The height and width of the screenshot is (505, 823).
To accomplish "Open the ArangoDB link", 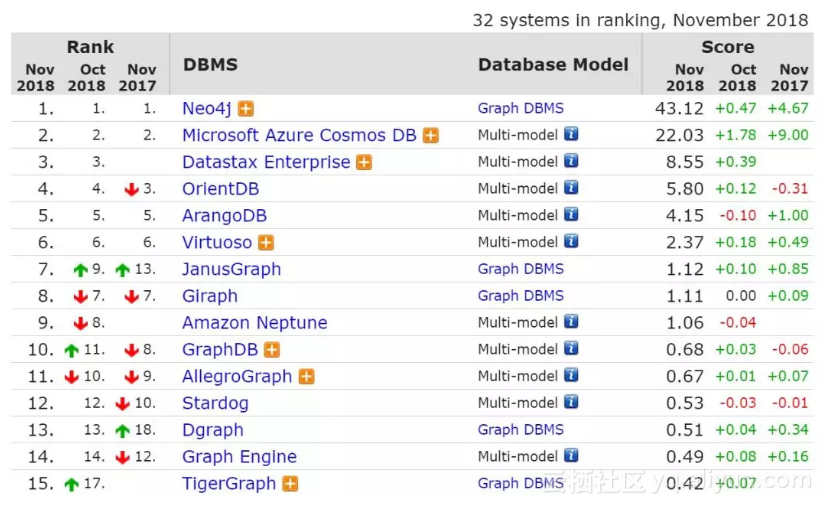I will 225,216.
